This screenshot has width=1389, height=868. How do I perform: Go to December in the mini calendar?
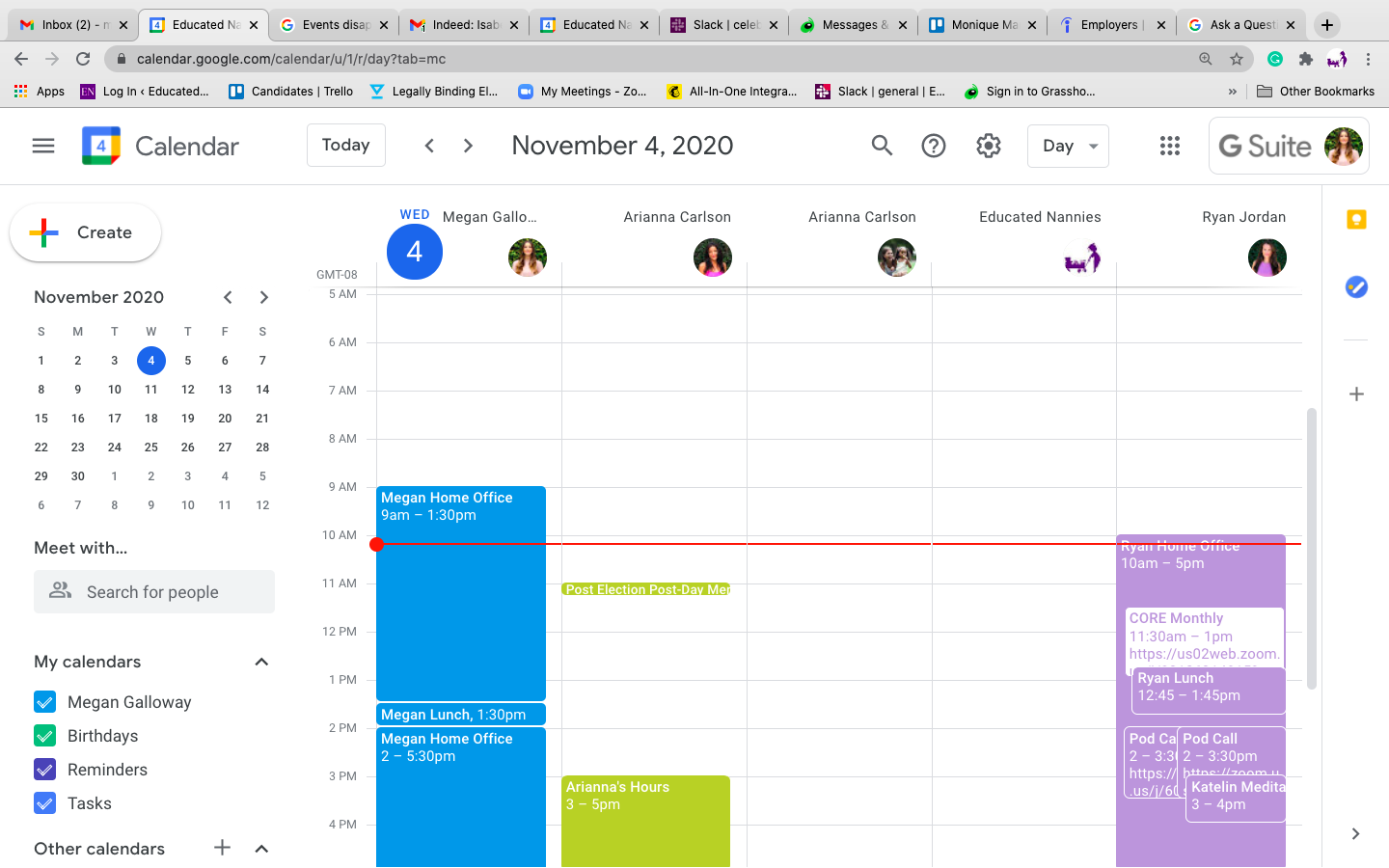click(x=263, y=297)
